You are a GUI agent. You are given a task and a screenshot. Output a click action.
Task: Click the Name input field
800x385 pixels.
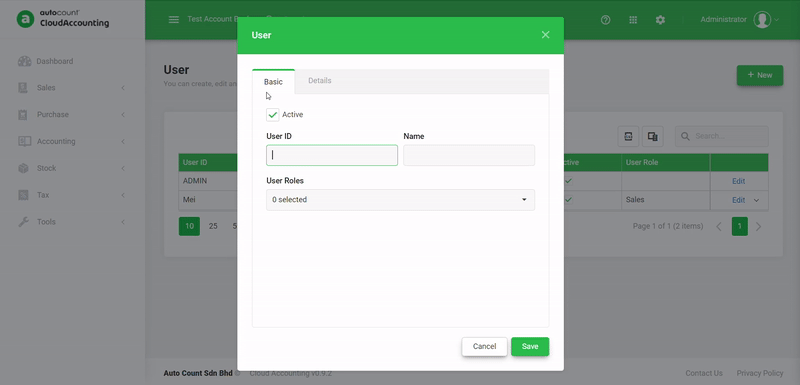469,155
